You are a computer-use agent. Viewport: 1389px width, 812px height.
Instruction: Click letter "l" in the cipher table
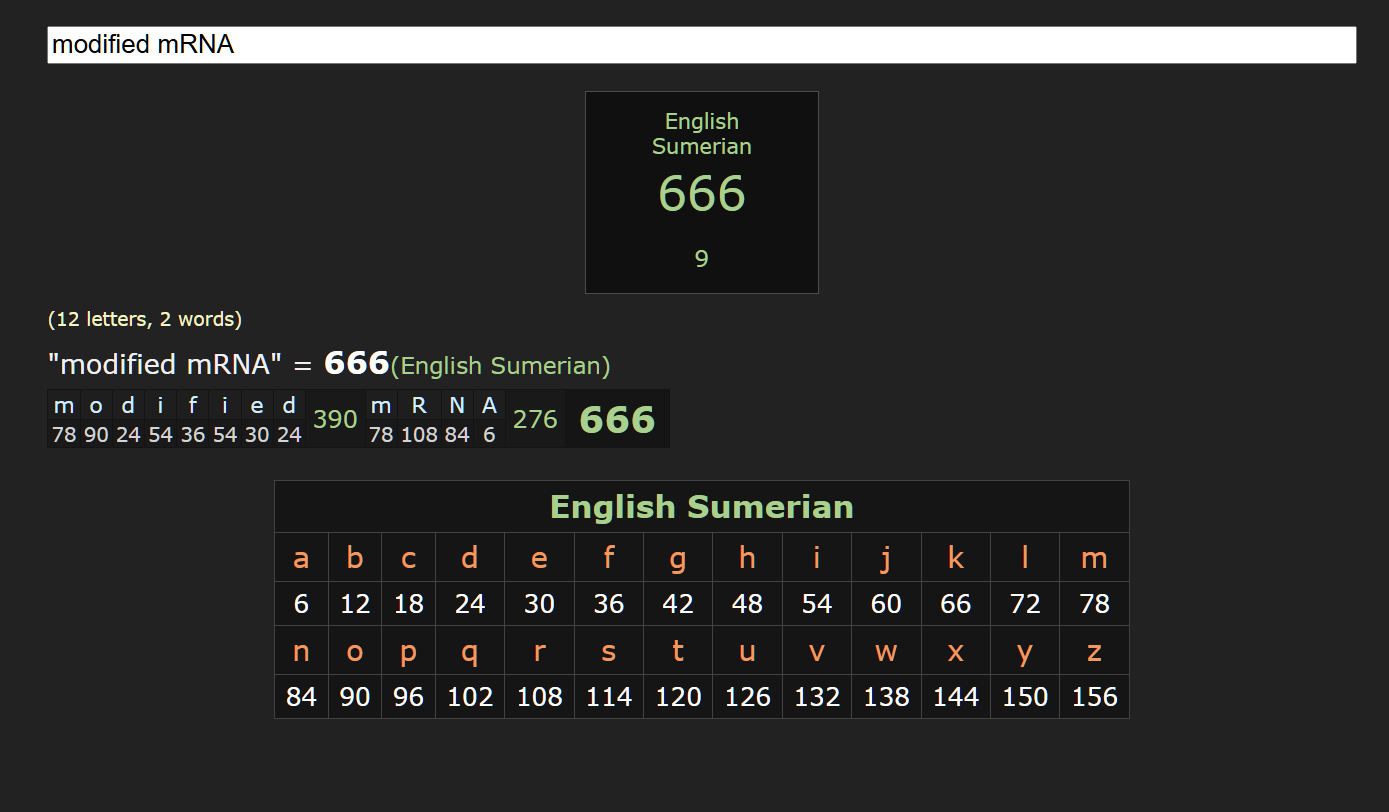point(1025,558)
